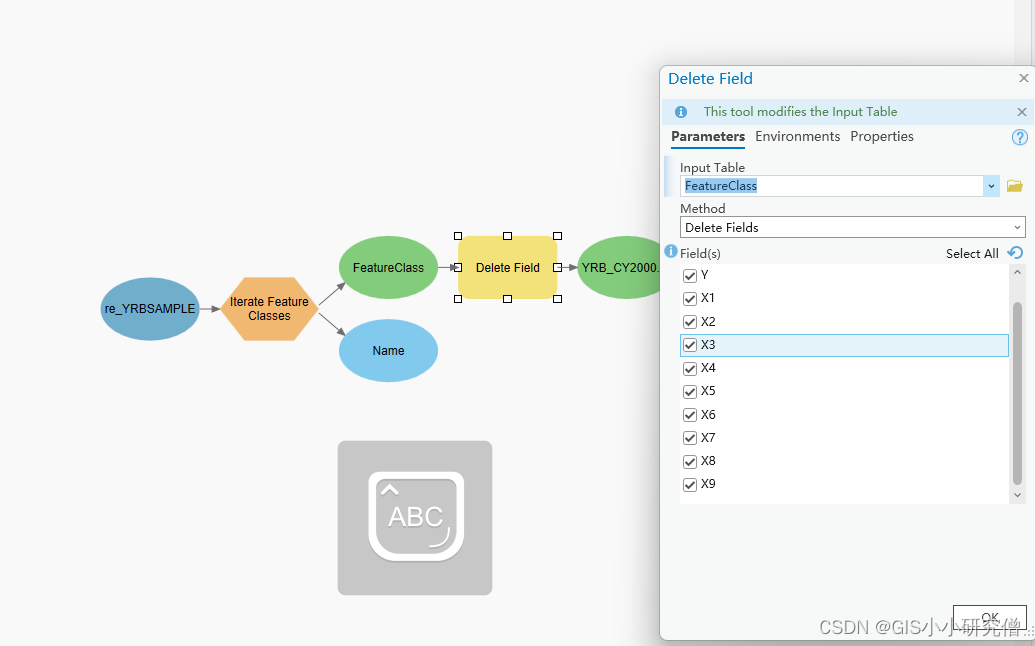
Task: Click the OK button
Action: coord(989,618)
